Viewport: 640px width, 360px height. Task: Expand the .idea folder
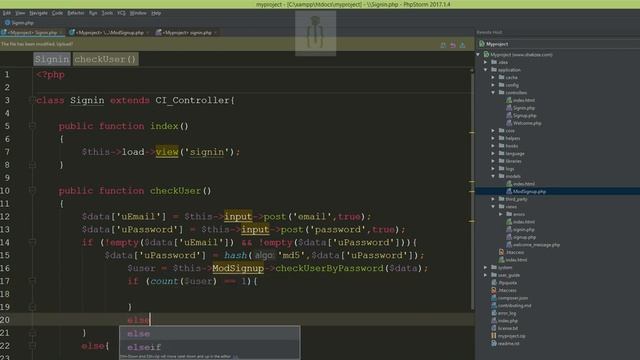pos(486,62)
